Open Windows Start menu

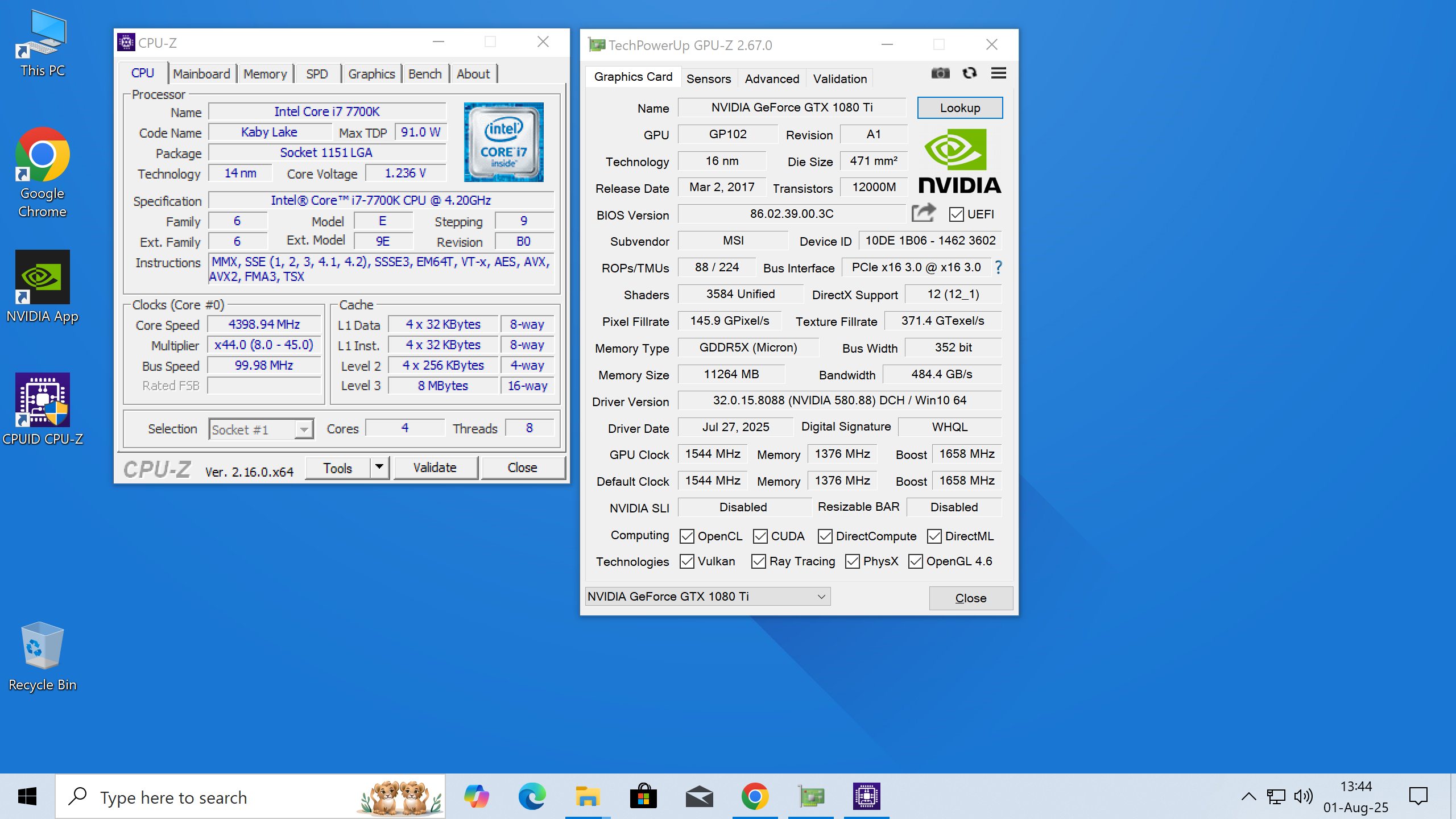pyautogui.click(x=27, y=796)
